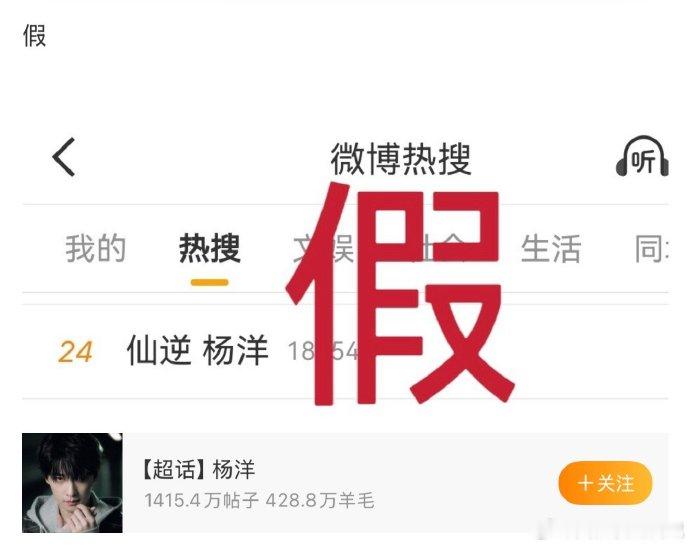Tap the orange rank number 24
This screenshot has height=546, width=690.
[x=75, y=352]
